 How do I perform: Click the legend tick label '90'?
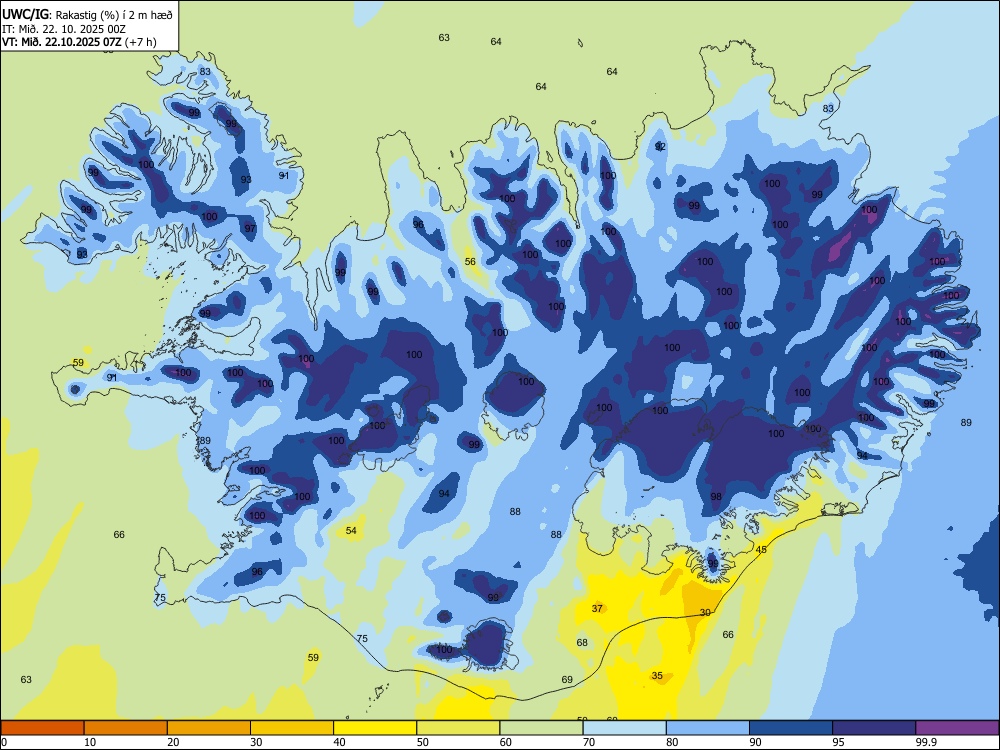click(755, 742)
